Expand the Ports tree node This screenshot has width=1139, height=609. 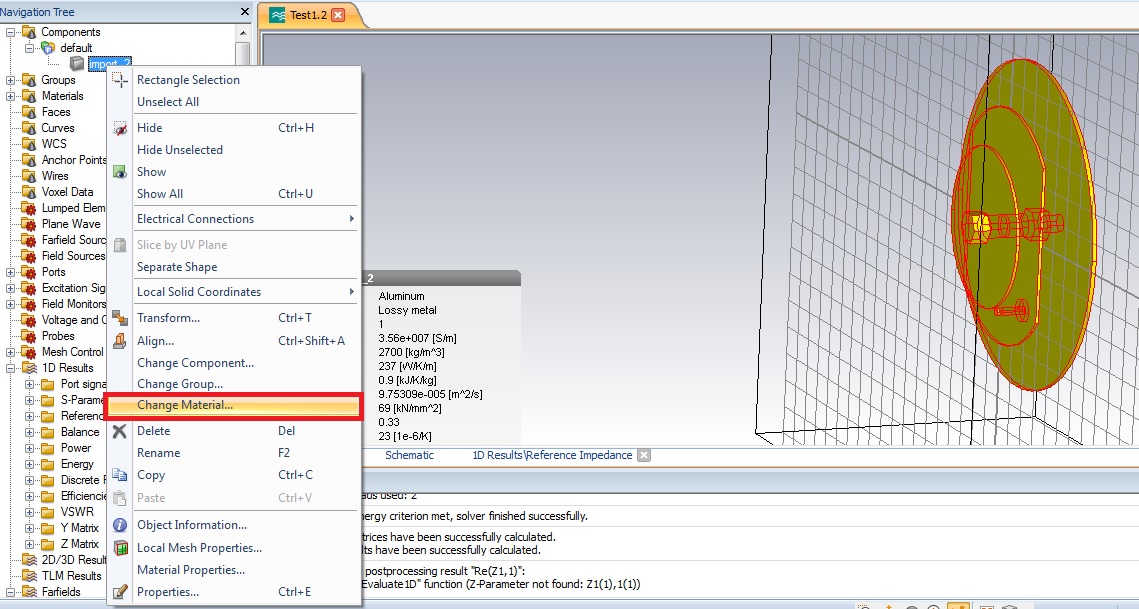tap(10, 272)
